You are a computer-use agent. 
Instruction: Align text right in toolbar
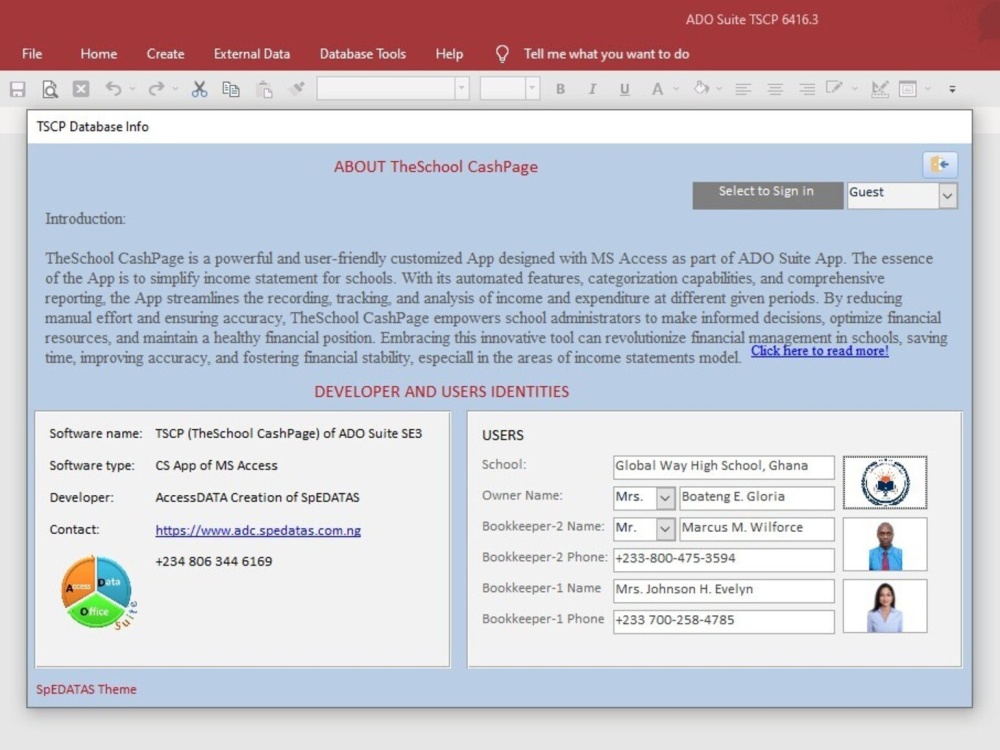[x=807, y=89]
